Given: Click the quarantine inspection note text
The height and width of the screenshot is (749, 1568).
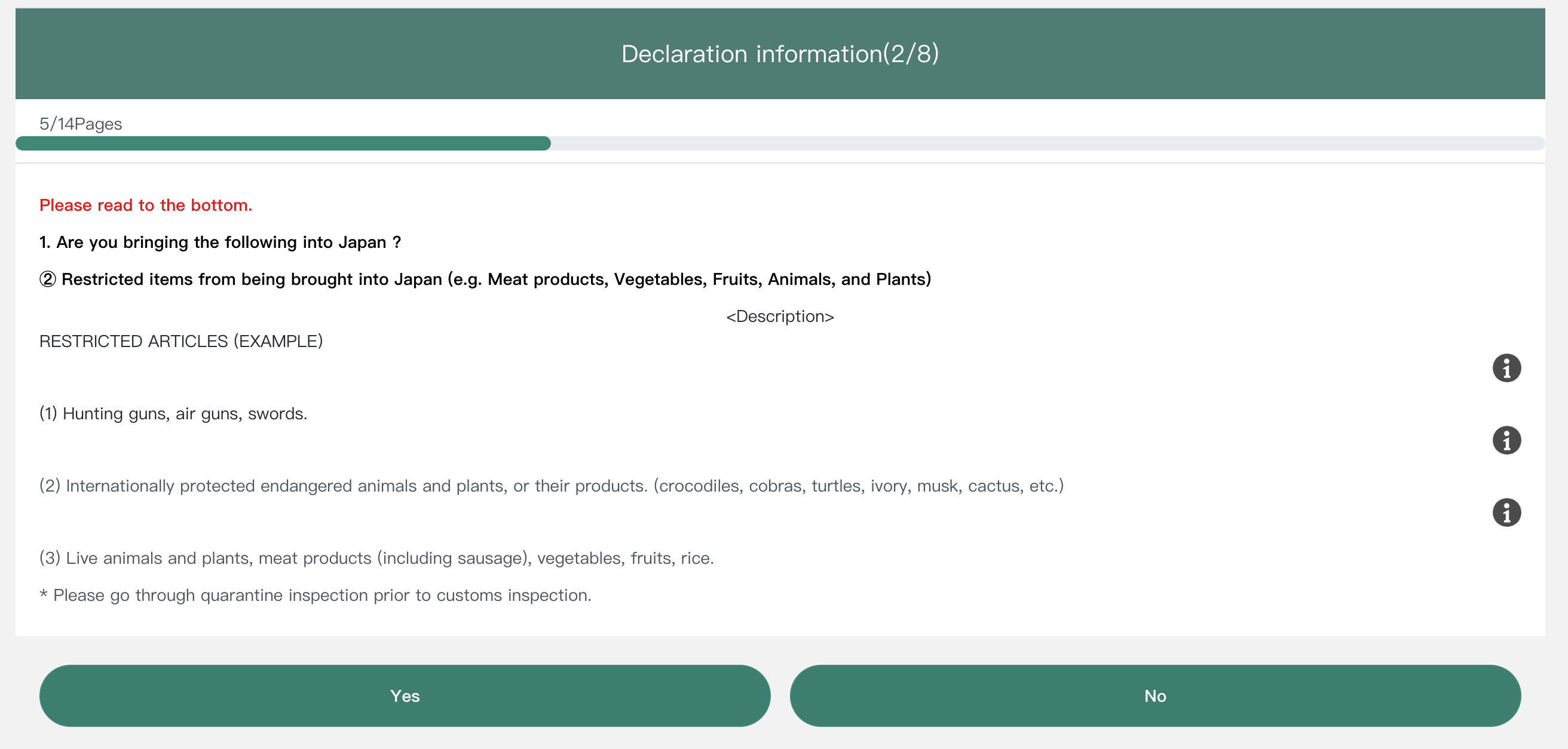Looking at the screenshot, I should (316, 595).
